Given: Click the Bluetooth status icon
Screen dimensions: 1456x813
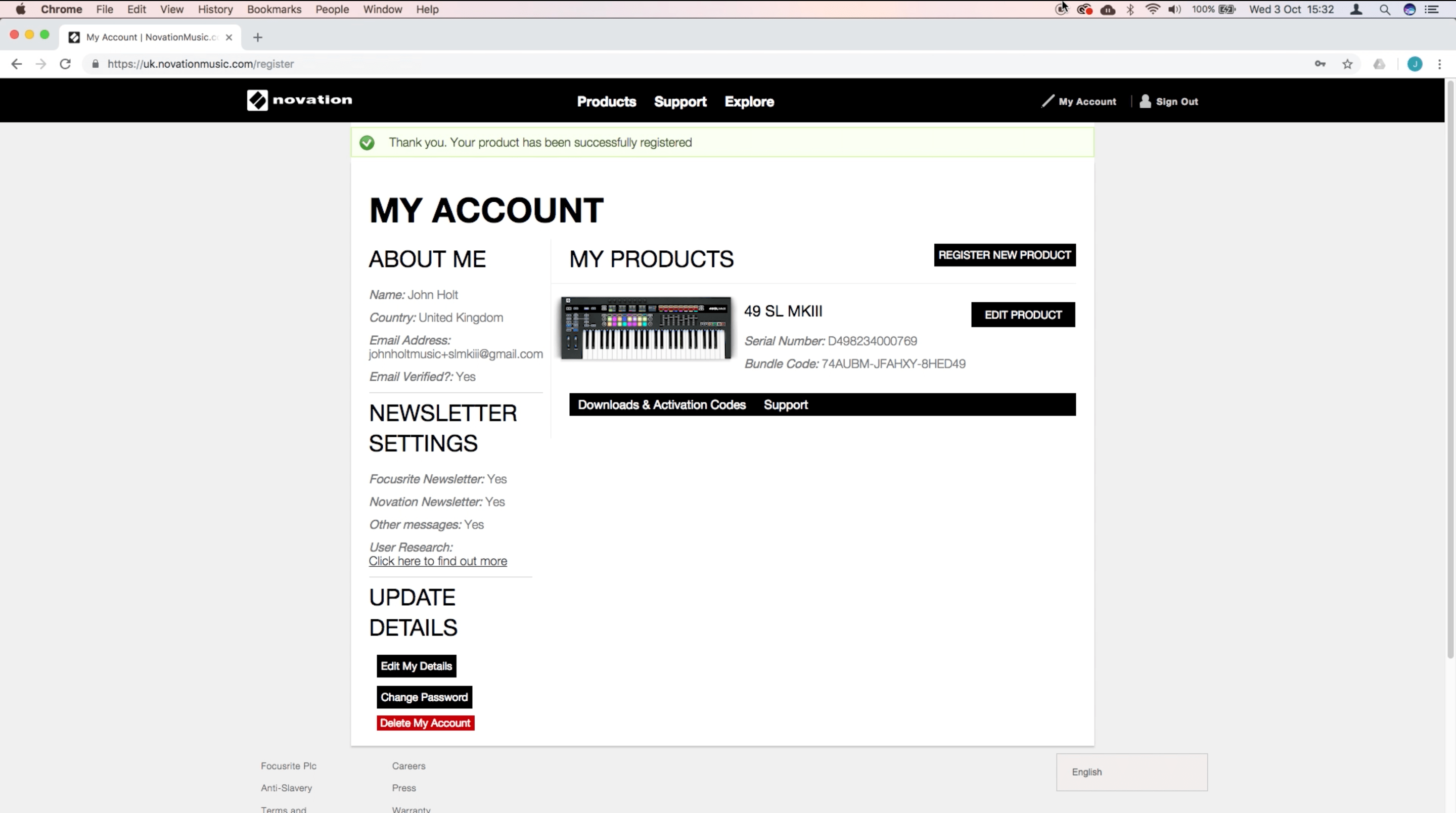Looking at the screenshot, I should [x=1130, y=9].
